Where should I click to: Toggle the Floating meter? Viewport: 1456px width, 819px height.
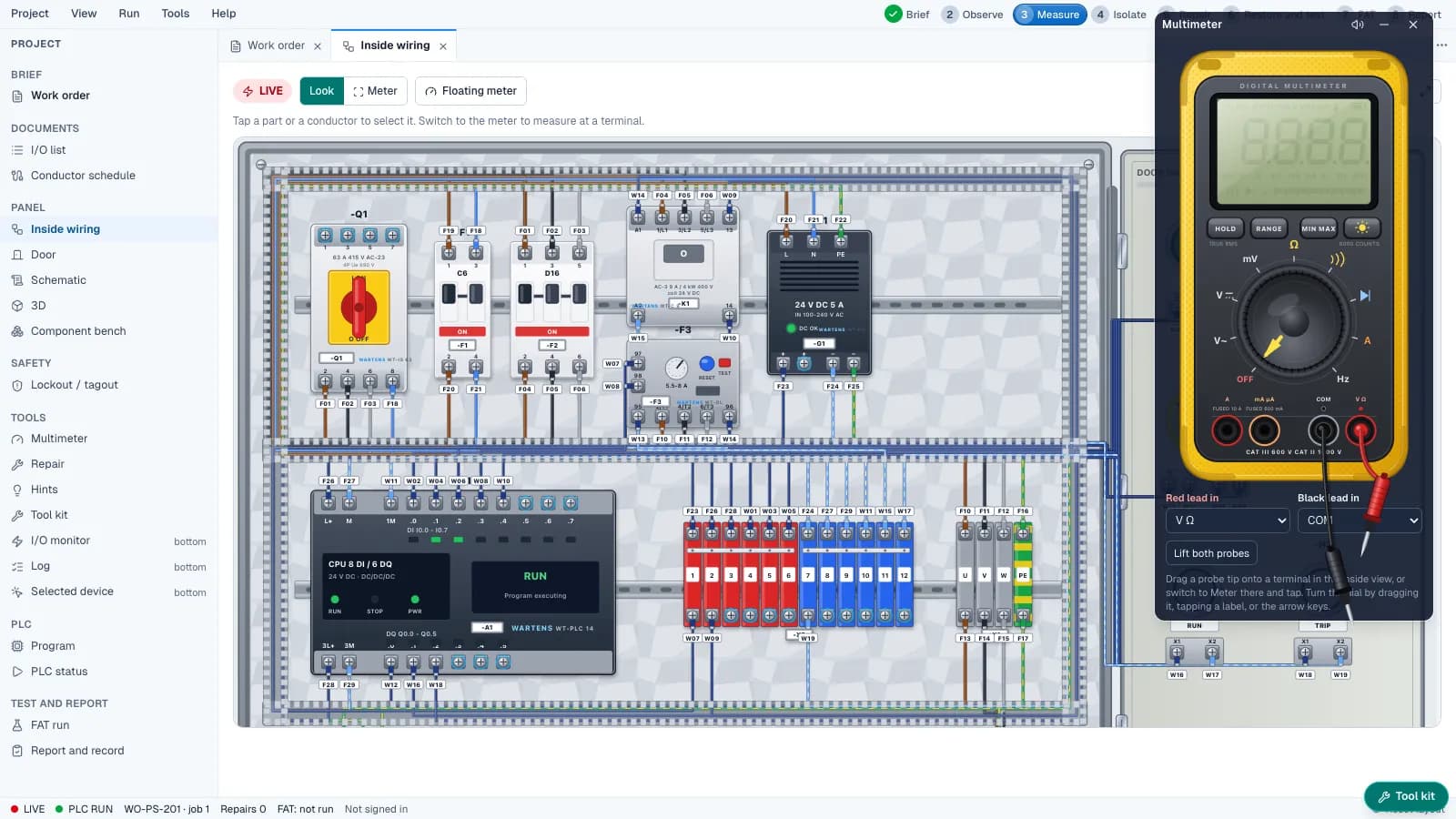tap(470, 91)
